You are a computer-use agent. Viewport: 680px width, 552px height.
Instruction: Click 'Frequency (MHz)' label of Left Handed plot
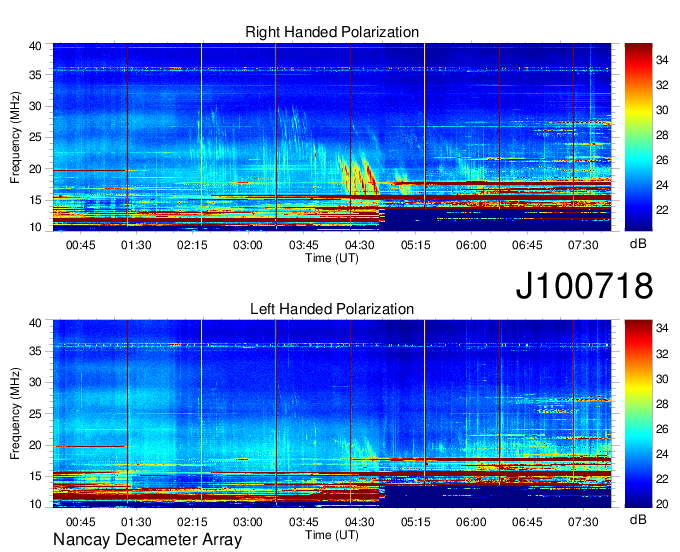(15, 414)
